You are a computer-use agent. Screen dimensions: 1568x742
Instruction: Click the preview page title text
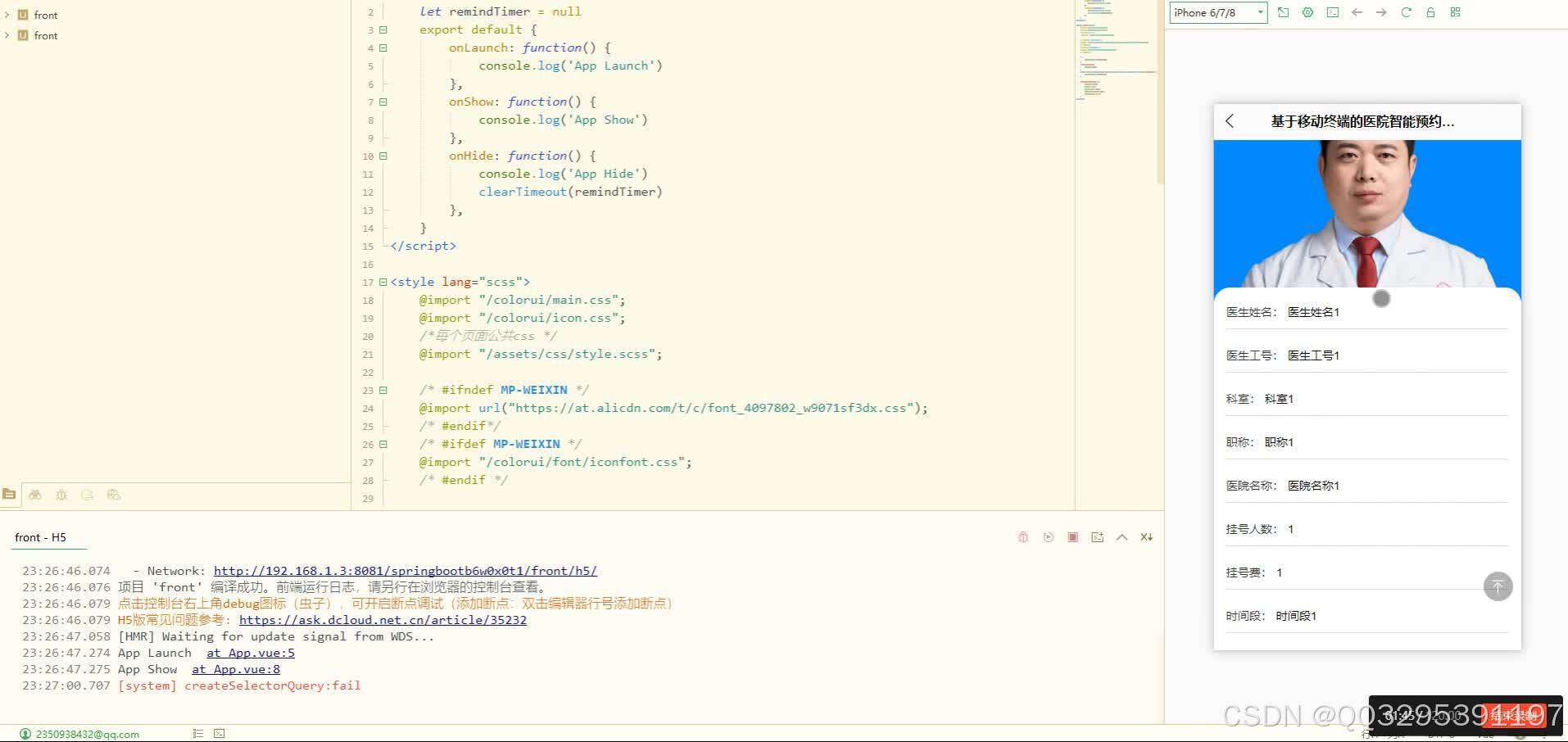pyautogui.click(x=1362, y=121)
